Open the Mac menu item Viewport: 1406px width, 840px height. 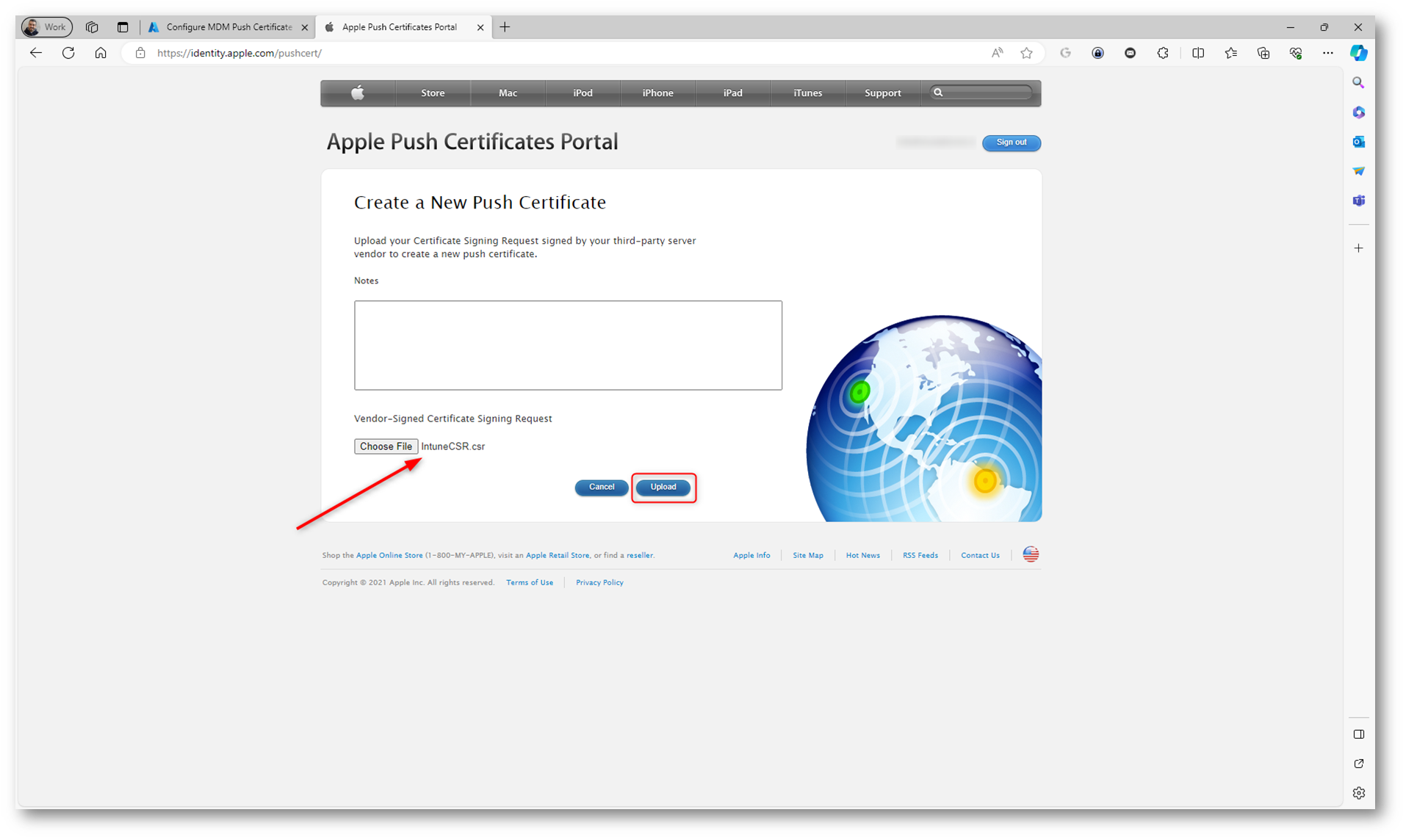pyautogui.click(x=508, y=93)
